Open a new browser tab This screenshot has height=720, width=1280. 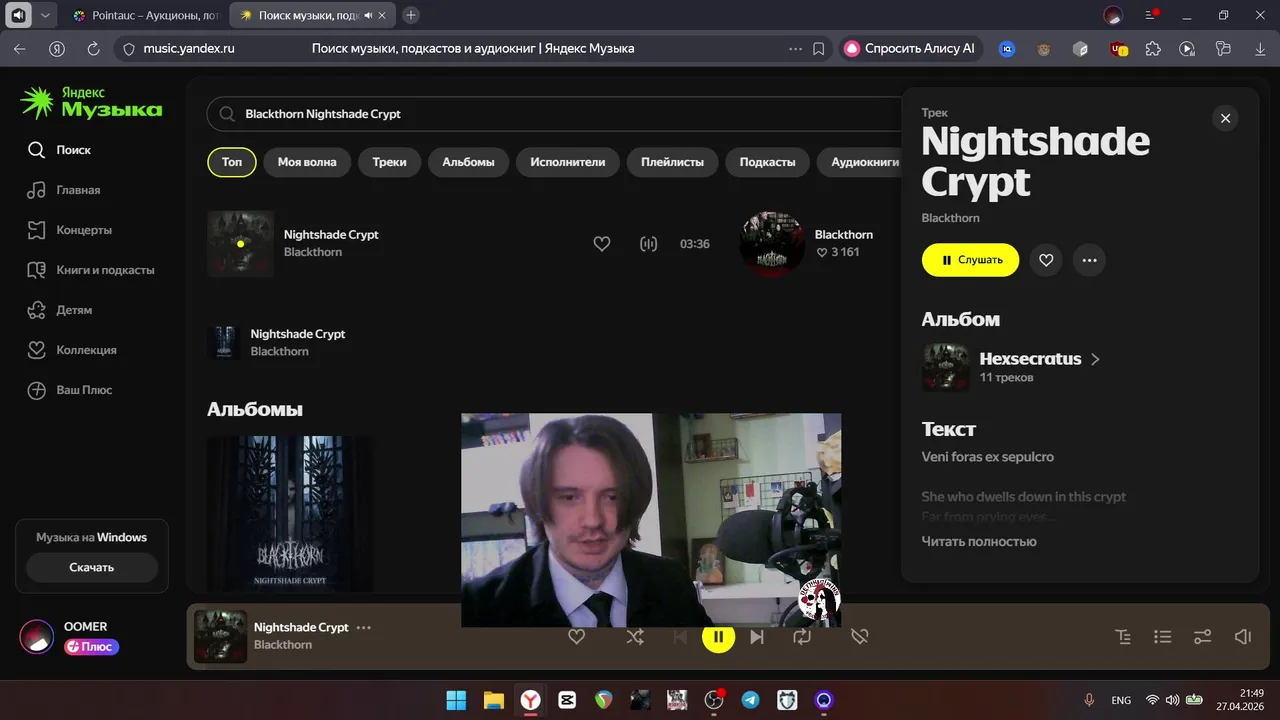(411, 15)
